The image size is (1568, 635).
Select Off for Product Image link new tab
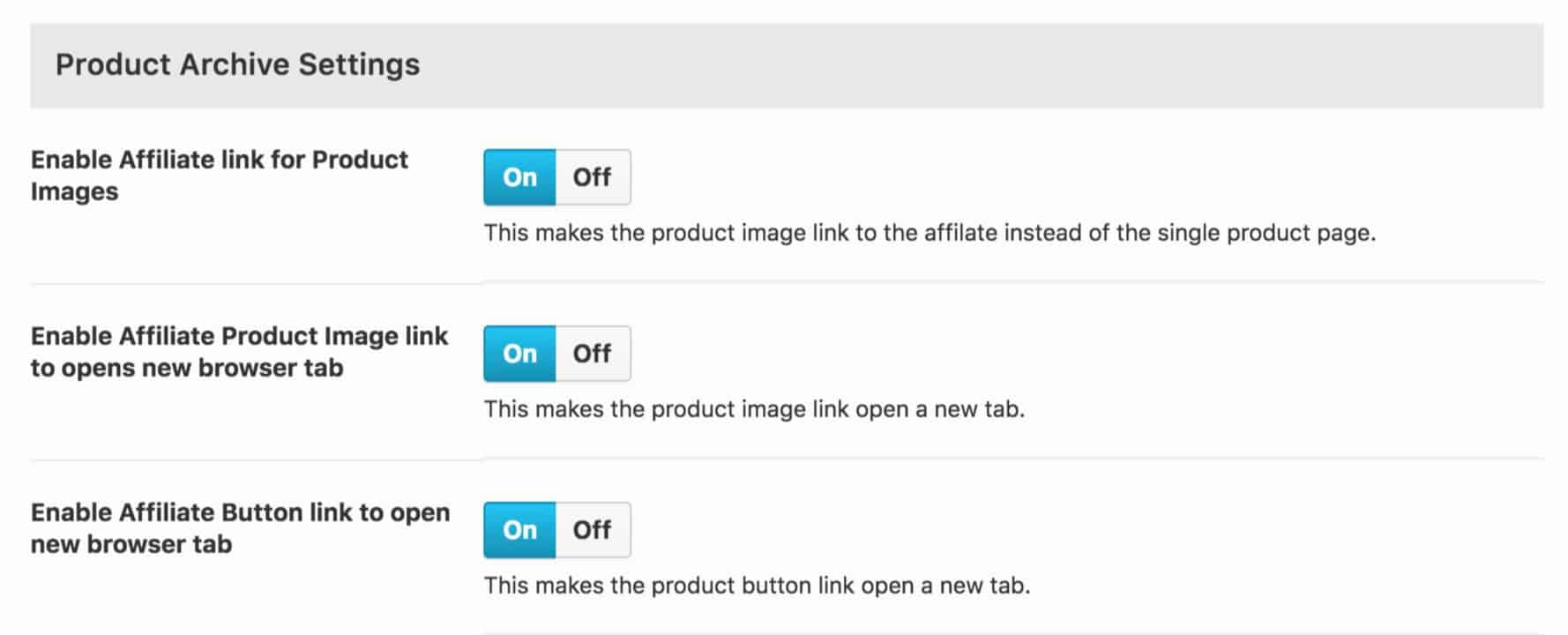[594, 354]
